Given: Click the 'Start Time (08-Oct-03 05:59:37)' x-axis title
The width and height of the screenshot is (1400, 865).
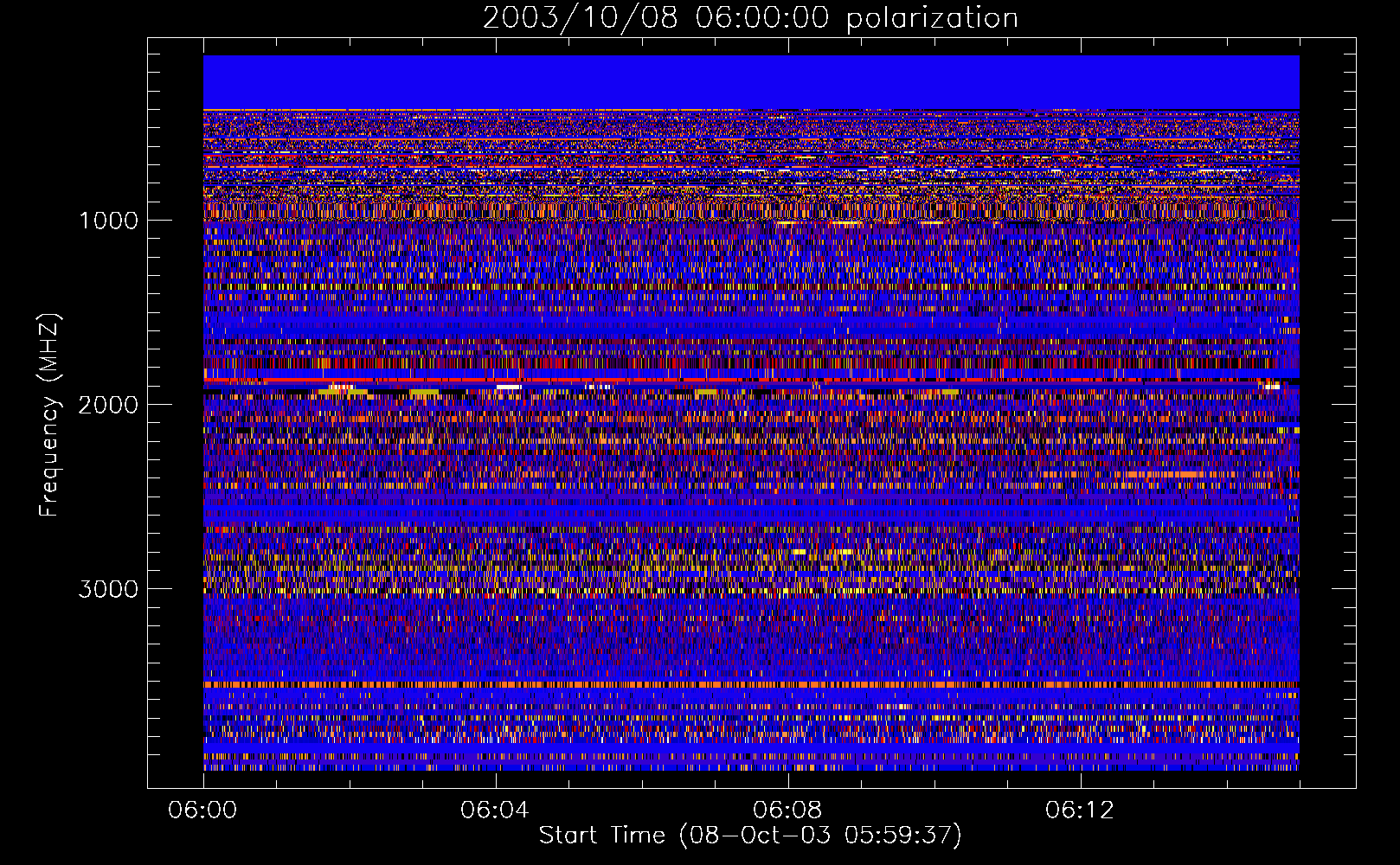Looking at the screenshot, I should [x=750, y=836].
